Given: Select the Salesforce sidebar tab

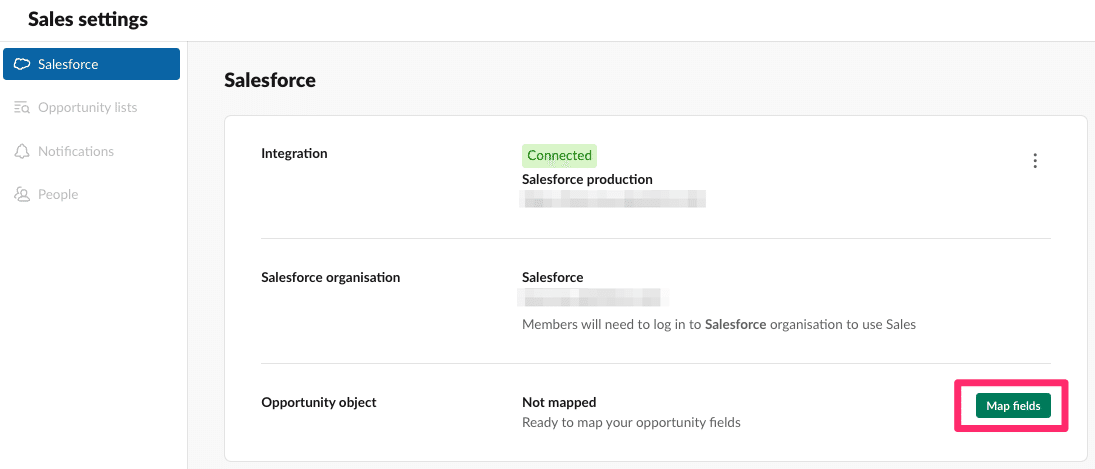Looking at the screenshot, I should 91,64.
